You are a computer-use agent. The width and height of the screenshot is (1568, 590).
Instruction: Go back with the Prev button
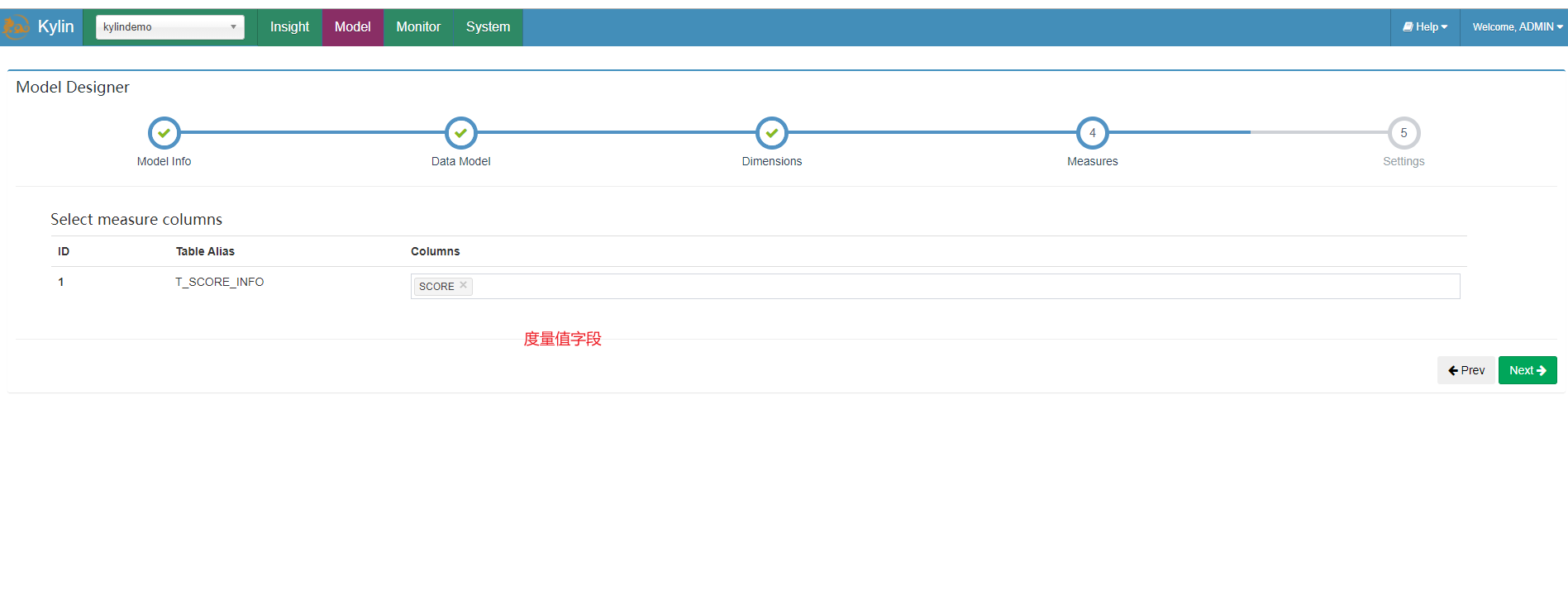pos(1466,370)
